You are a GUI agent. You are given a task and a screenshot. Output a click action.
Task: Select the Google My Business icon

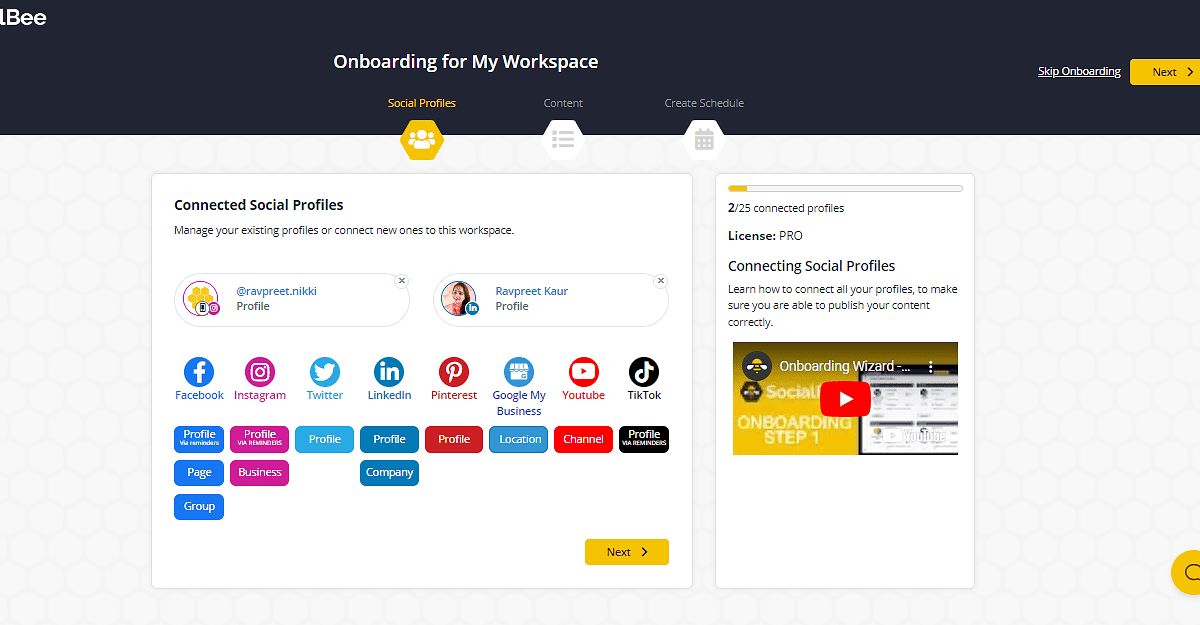click(518, 370)
